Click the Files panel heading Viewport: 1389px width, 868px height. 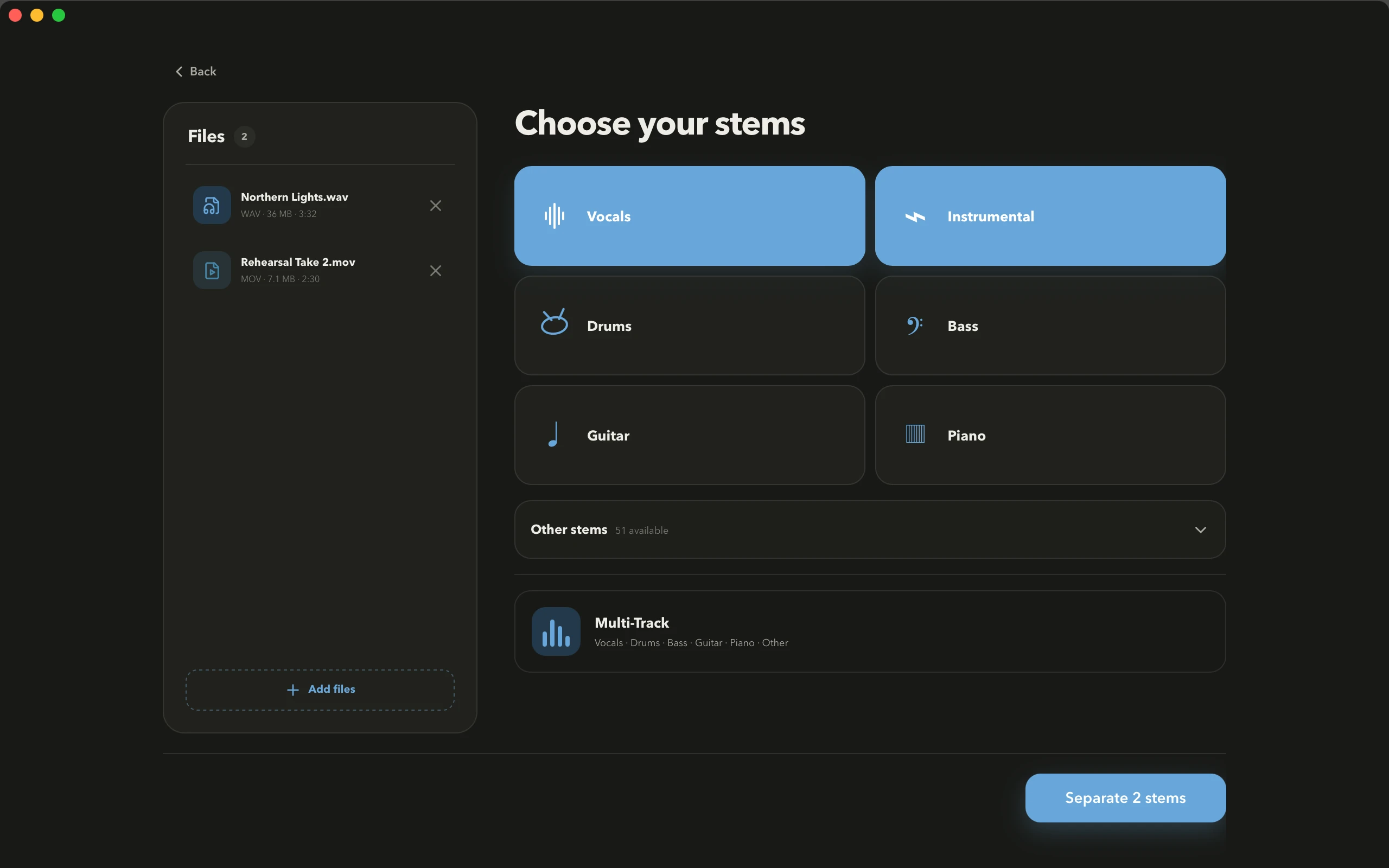coord(206,137)
